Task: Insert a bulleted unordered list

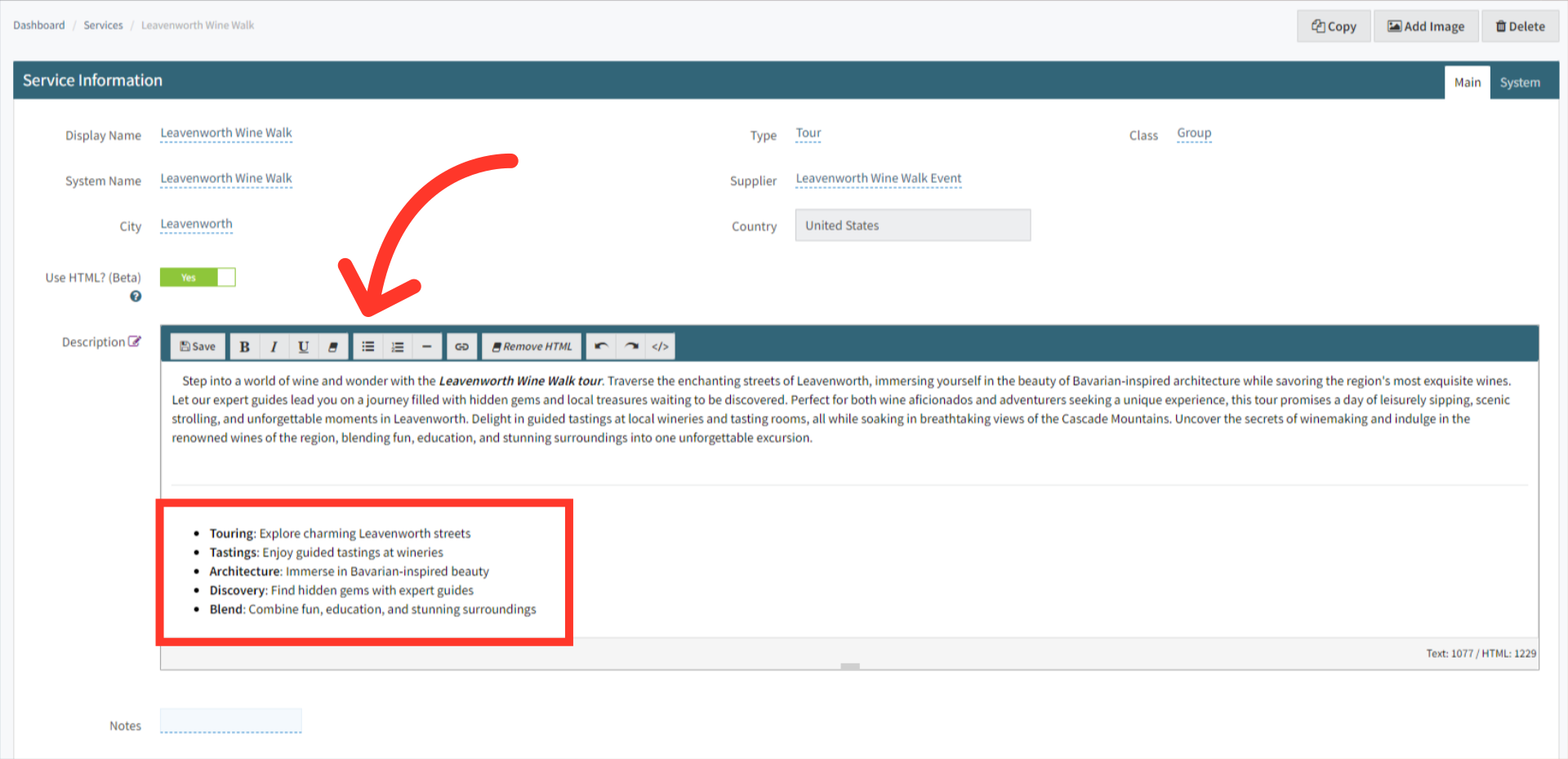Action: click(368, 346)
